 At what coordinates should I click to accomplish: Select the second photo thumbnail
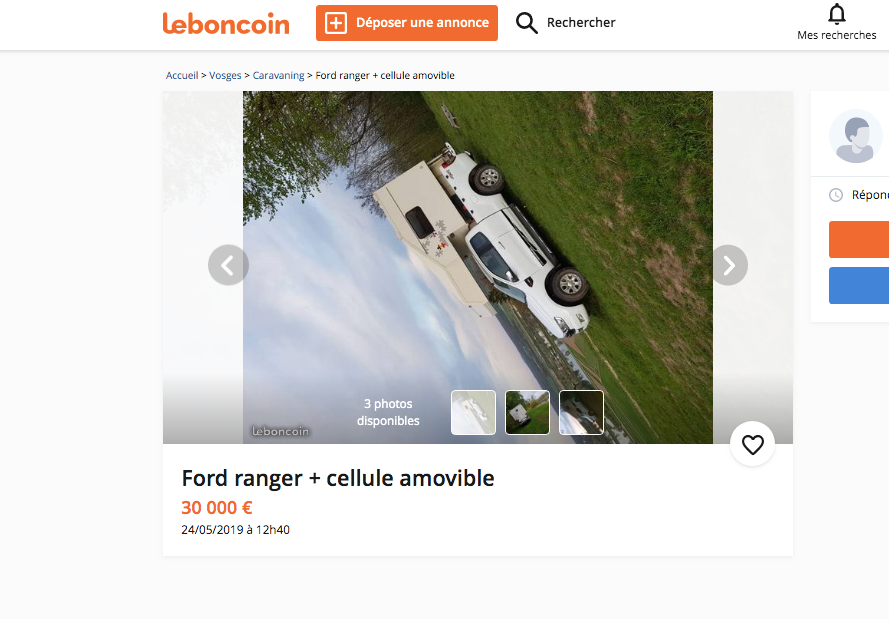[527, 412]
